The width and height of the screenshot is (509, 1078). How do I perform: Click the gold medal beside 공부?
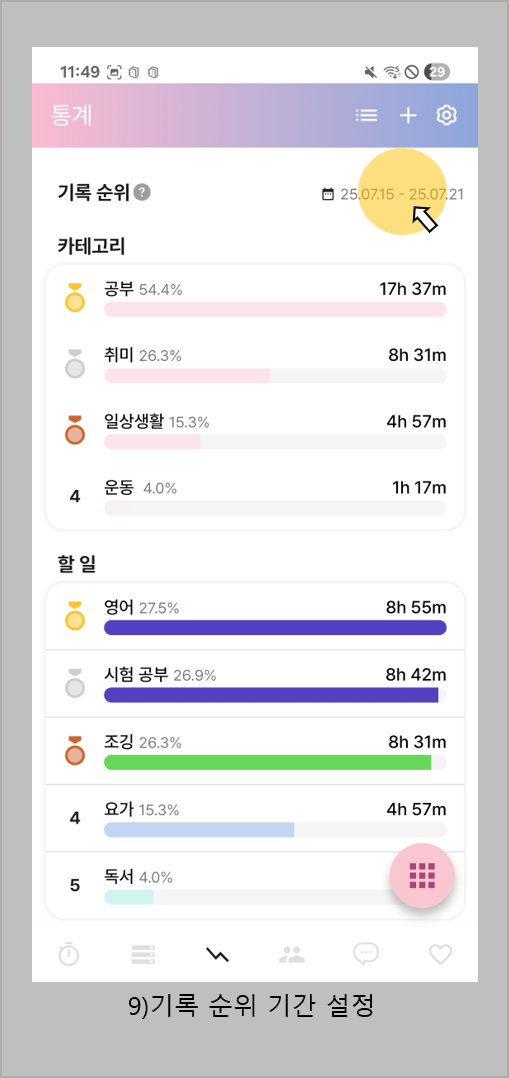74,297
